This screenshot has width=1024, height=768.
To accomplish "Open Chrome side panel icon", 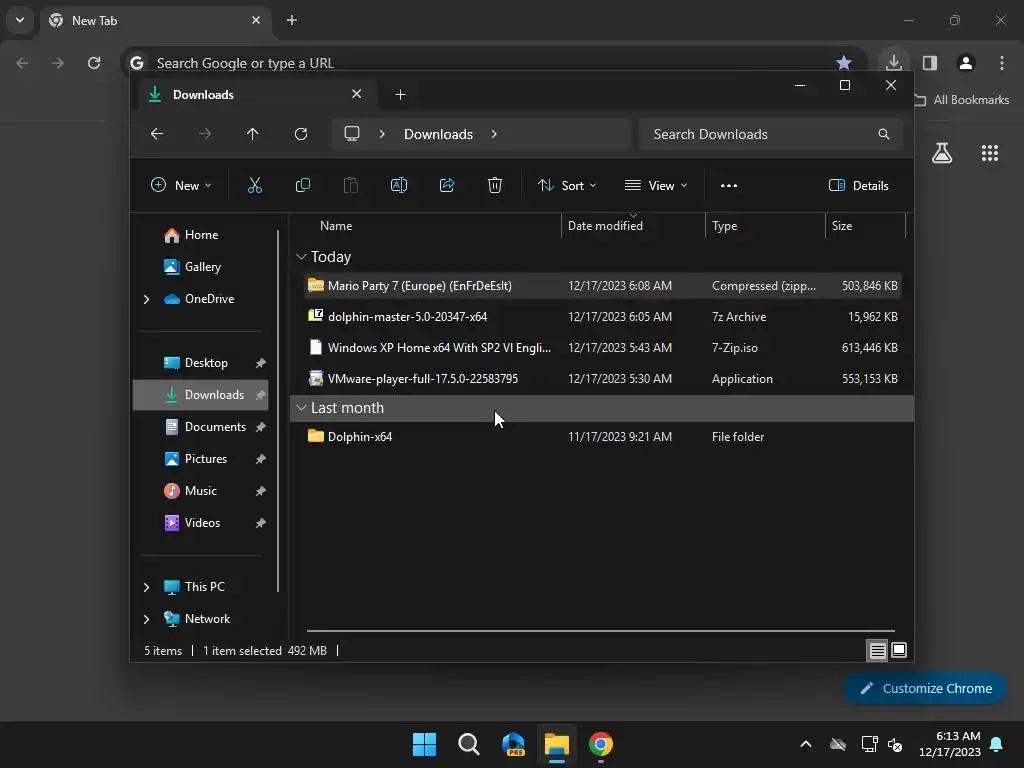I will (x=930, y=63).
